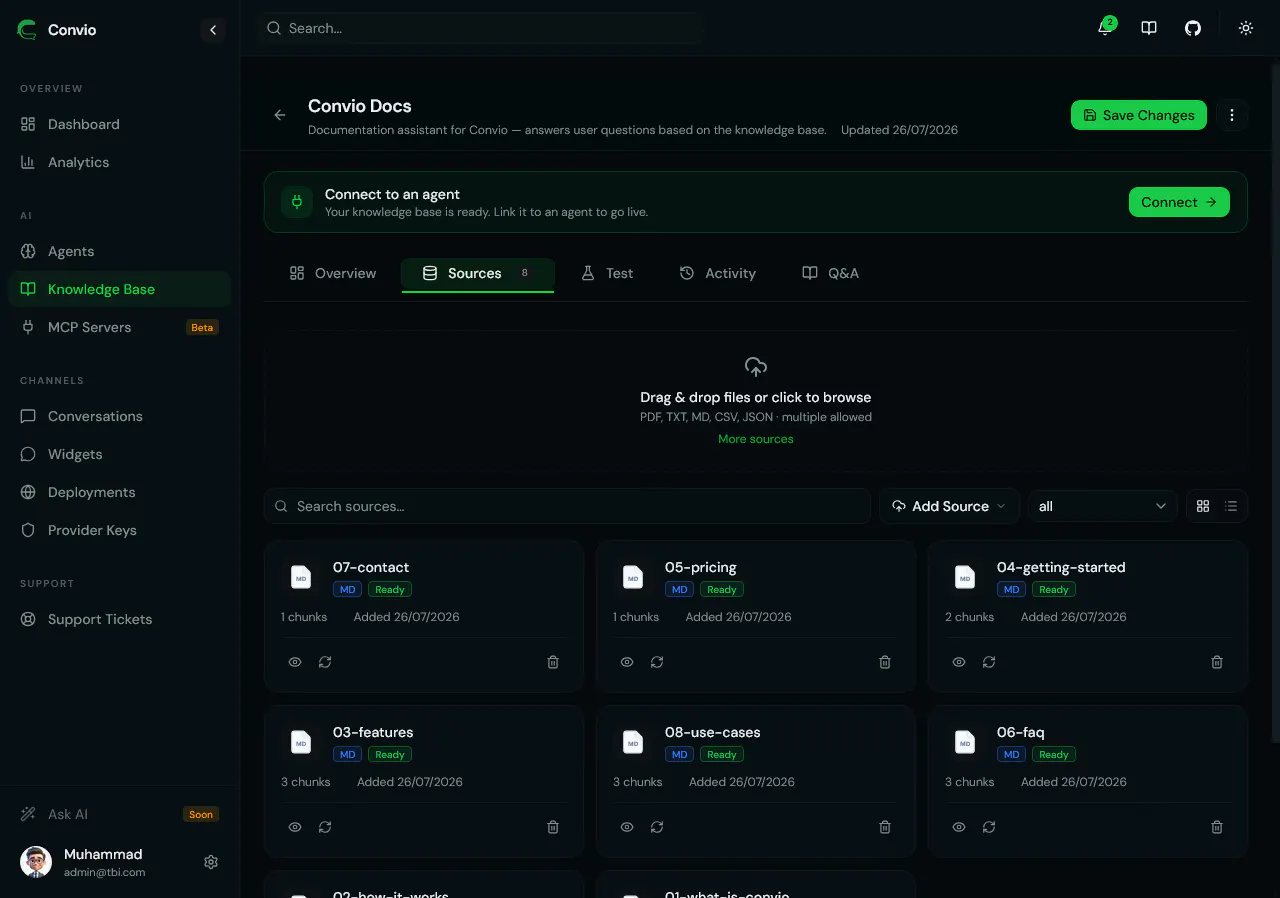Open the notifications bell
Image resolution: width=1280 pixels, height=898 pixels.
click(x=1105, y=28)
